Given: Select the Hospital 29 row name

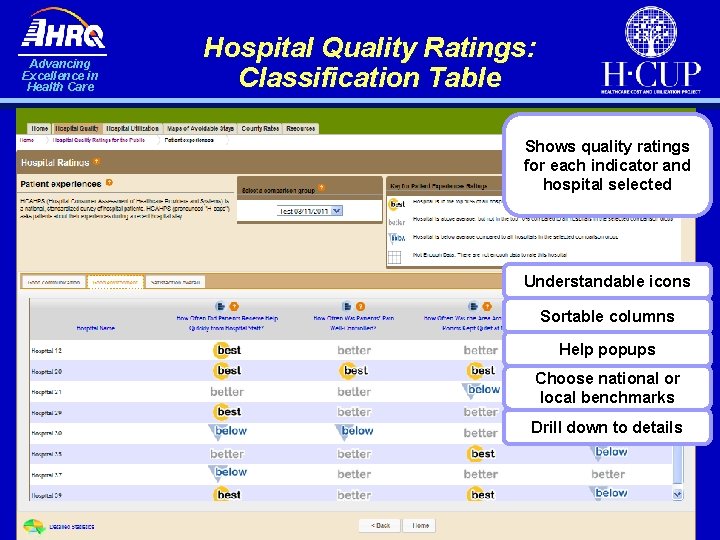Looking at the screenshot, I should tap(46, 413).
